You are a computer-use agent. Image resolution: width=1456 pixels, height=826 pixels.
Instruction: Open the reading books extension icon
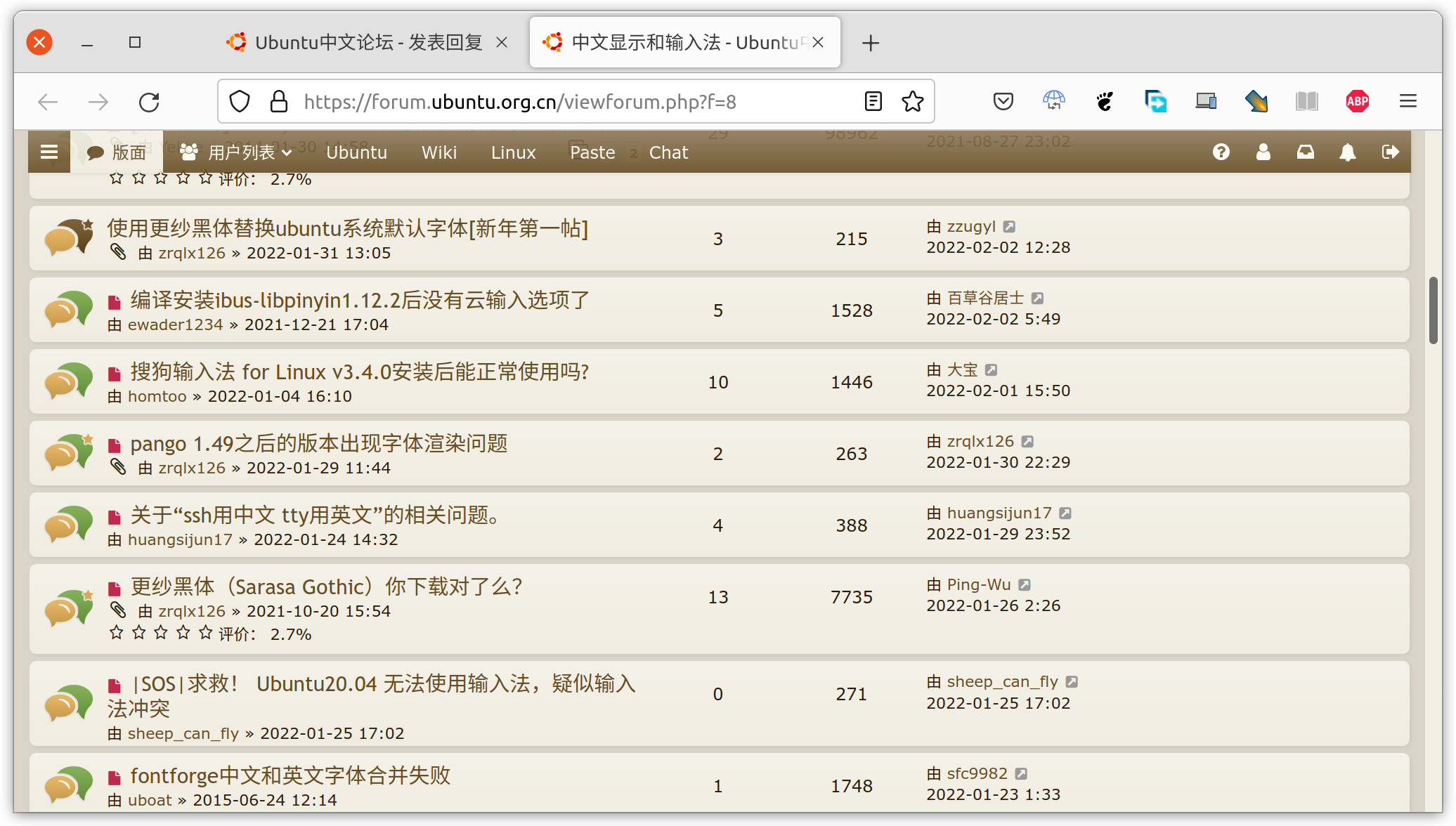pyautogui.click(x=1307, y=102)
